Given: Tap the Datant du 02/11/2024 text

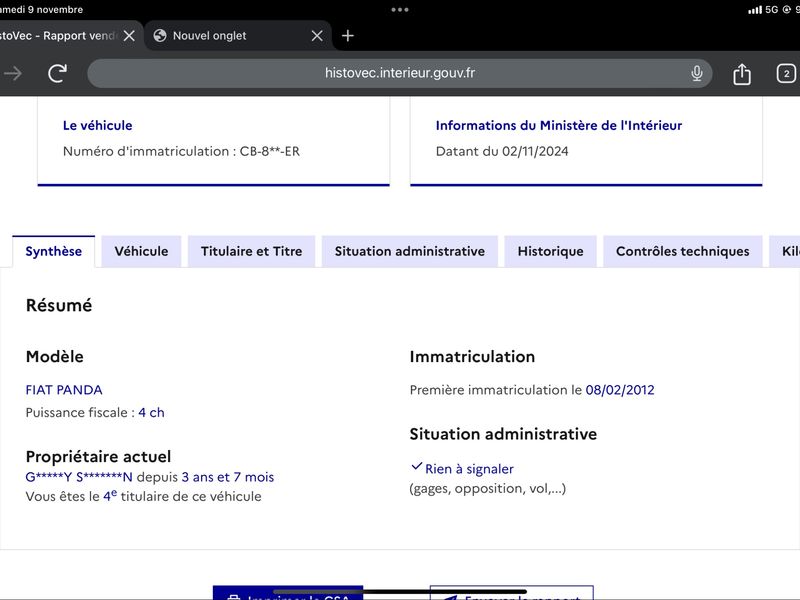Looking at the screenshot, I should (502, 152).
